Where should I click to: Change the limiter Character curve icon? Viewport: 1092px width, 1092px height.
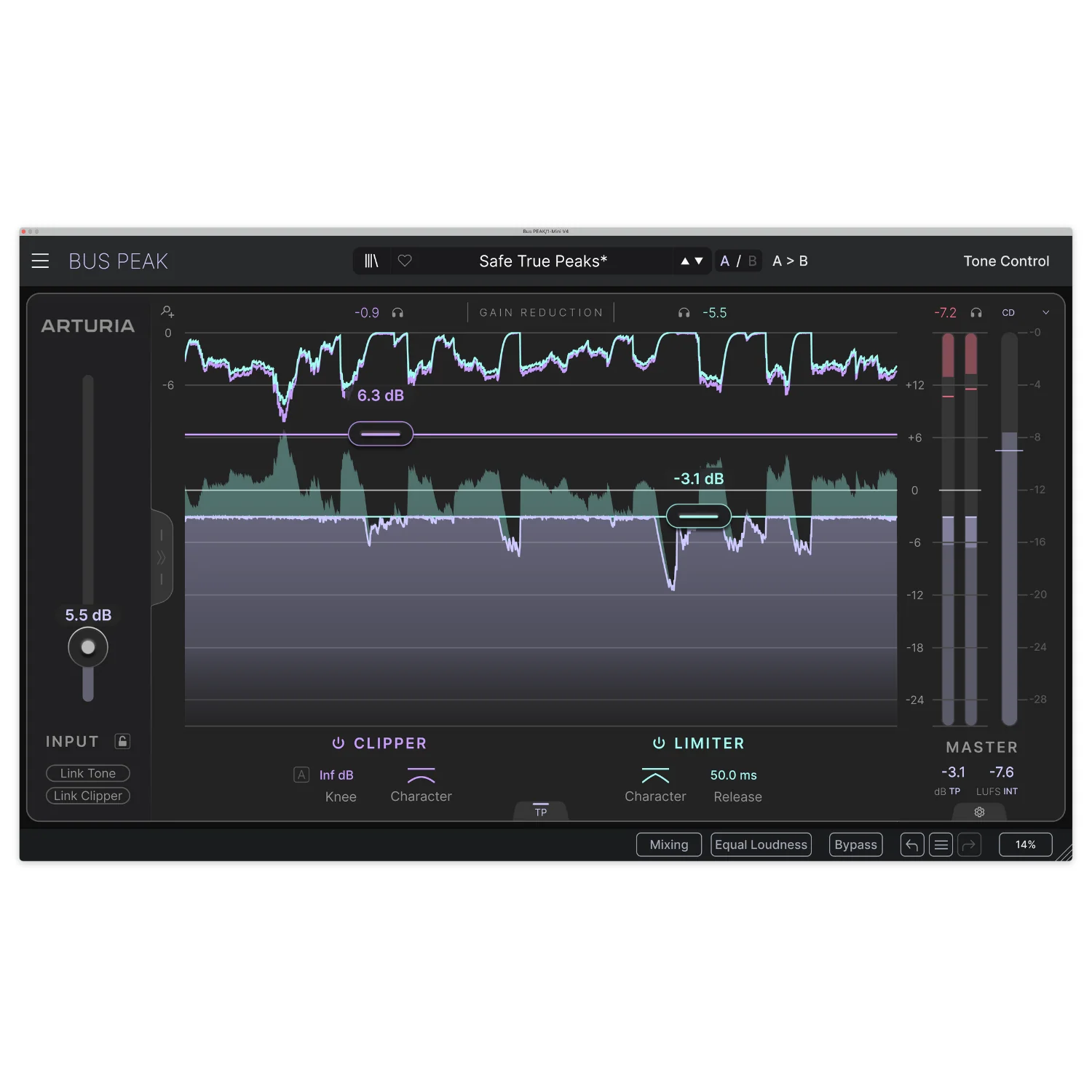655,775
